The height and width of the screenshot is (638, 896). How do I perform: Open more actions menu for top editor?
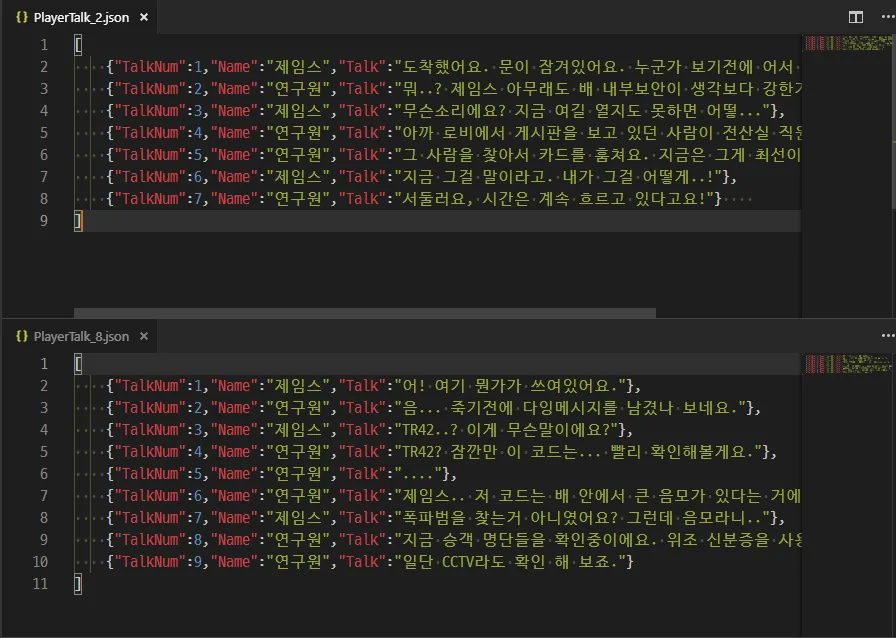(x=887, y=17)
